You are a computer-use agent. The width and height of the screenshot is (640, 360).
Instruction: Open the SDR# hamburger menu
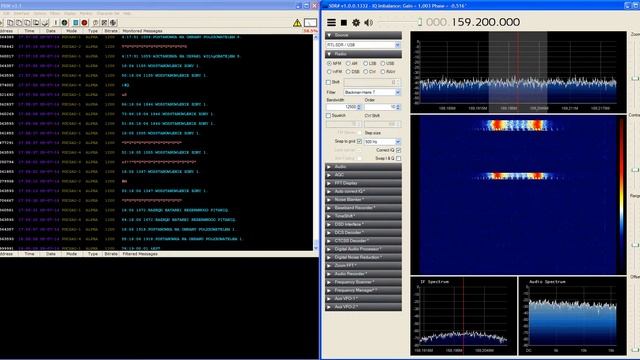point(331,22)
